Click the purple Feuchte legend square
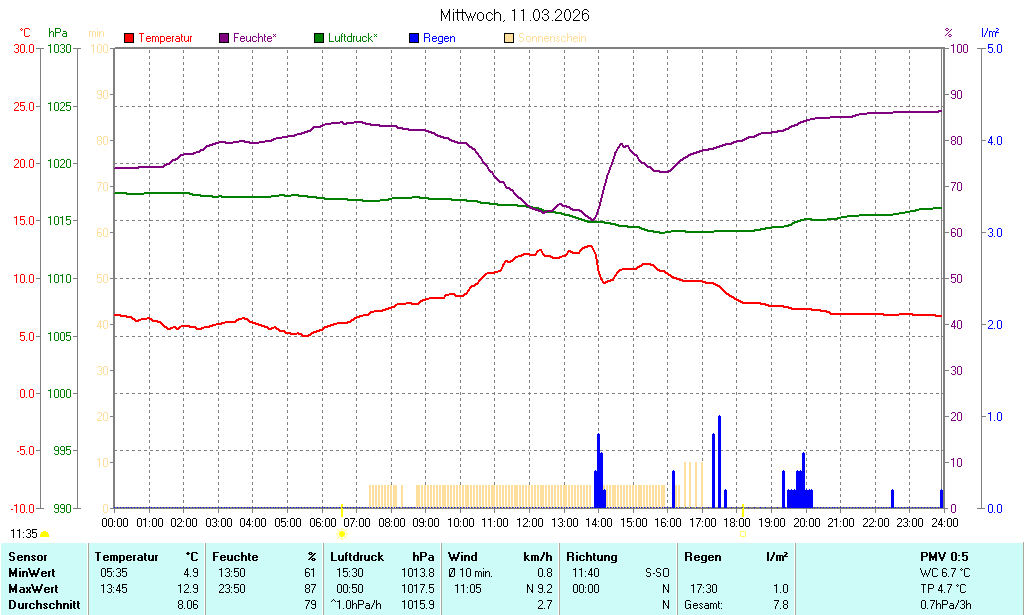Viewport: 1024px width, 615px height. coord(223,38)
